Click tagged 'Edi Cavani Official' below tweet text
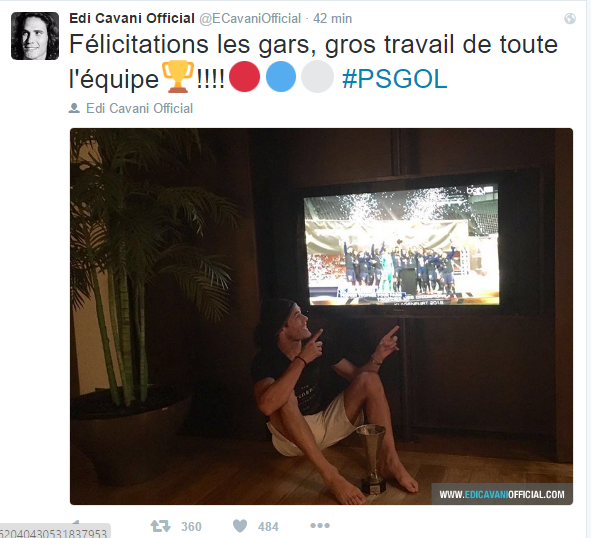Screen dimensions: 591x538 139,109
